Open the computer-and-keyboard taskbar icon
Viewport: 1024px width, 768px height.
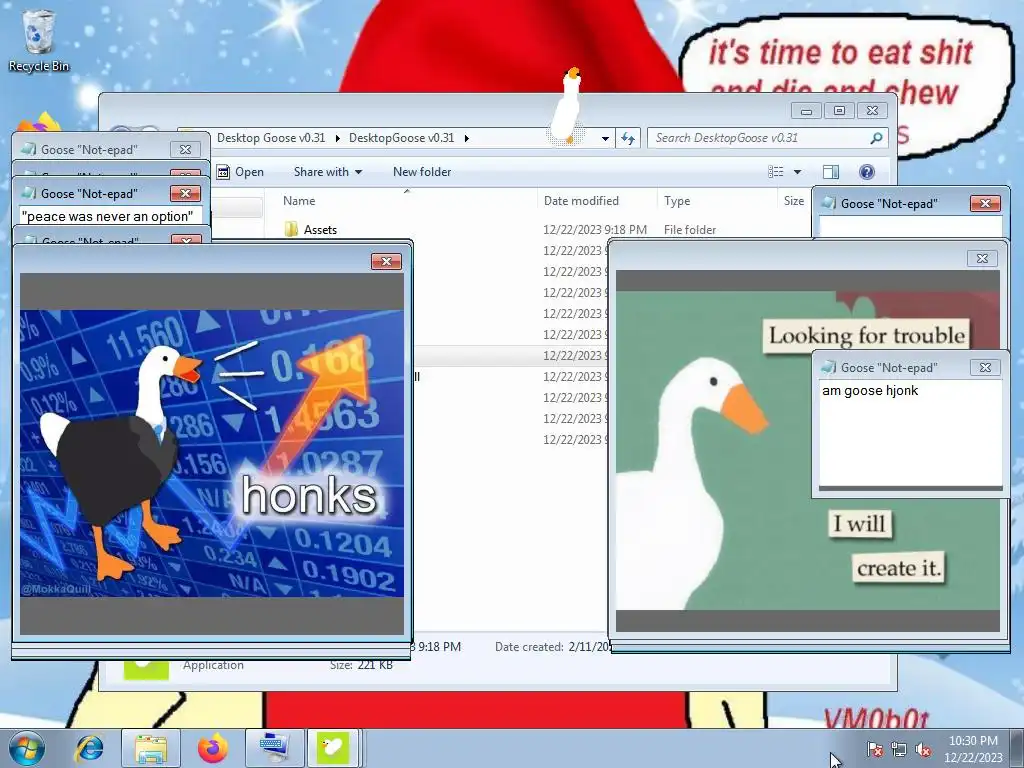click(272, 748)
